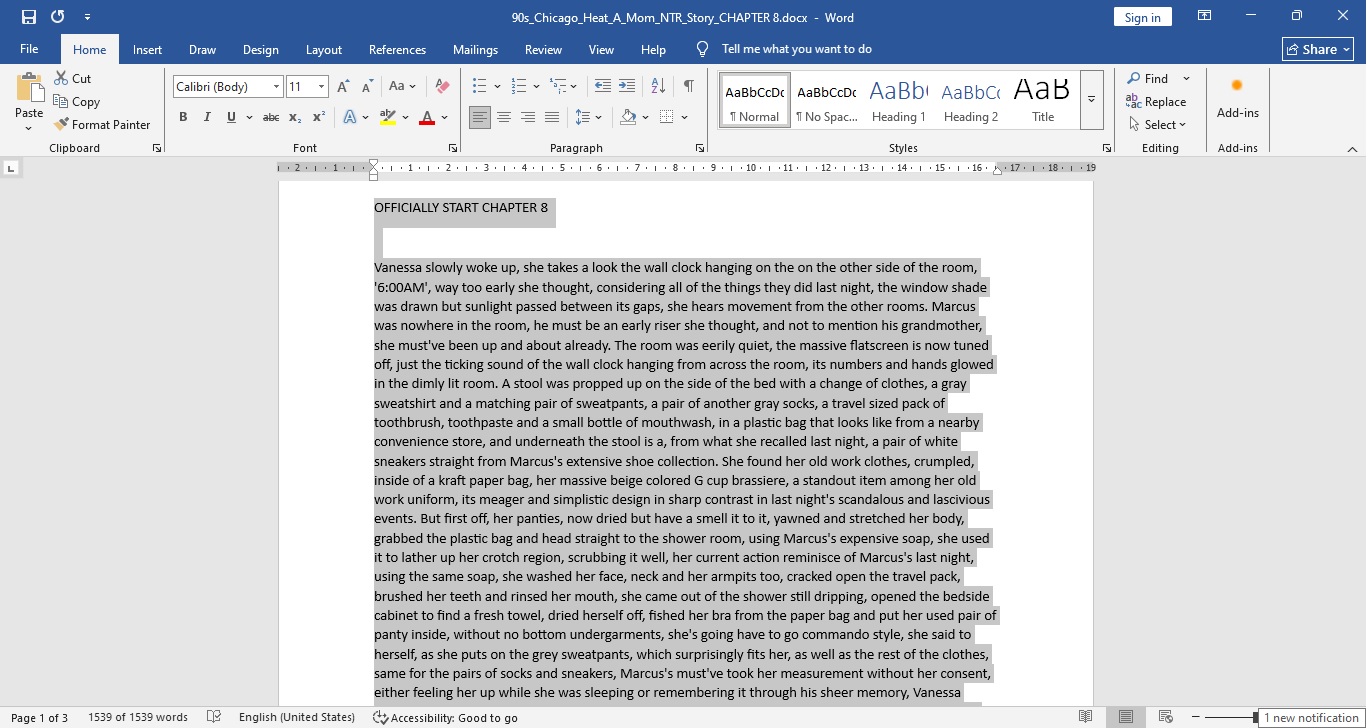Viewport: 1368px width, 728px height.
Task: Sort the selected paragraphs
Action: (x=658, y=86)
